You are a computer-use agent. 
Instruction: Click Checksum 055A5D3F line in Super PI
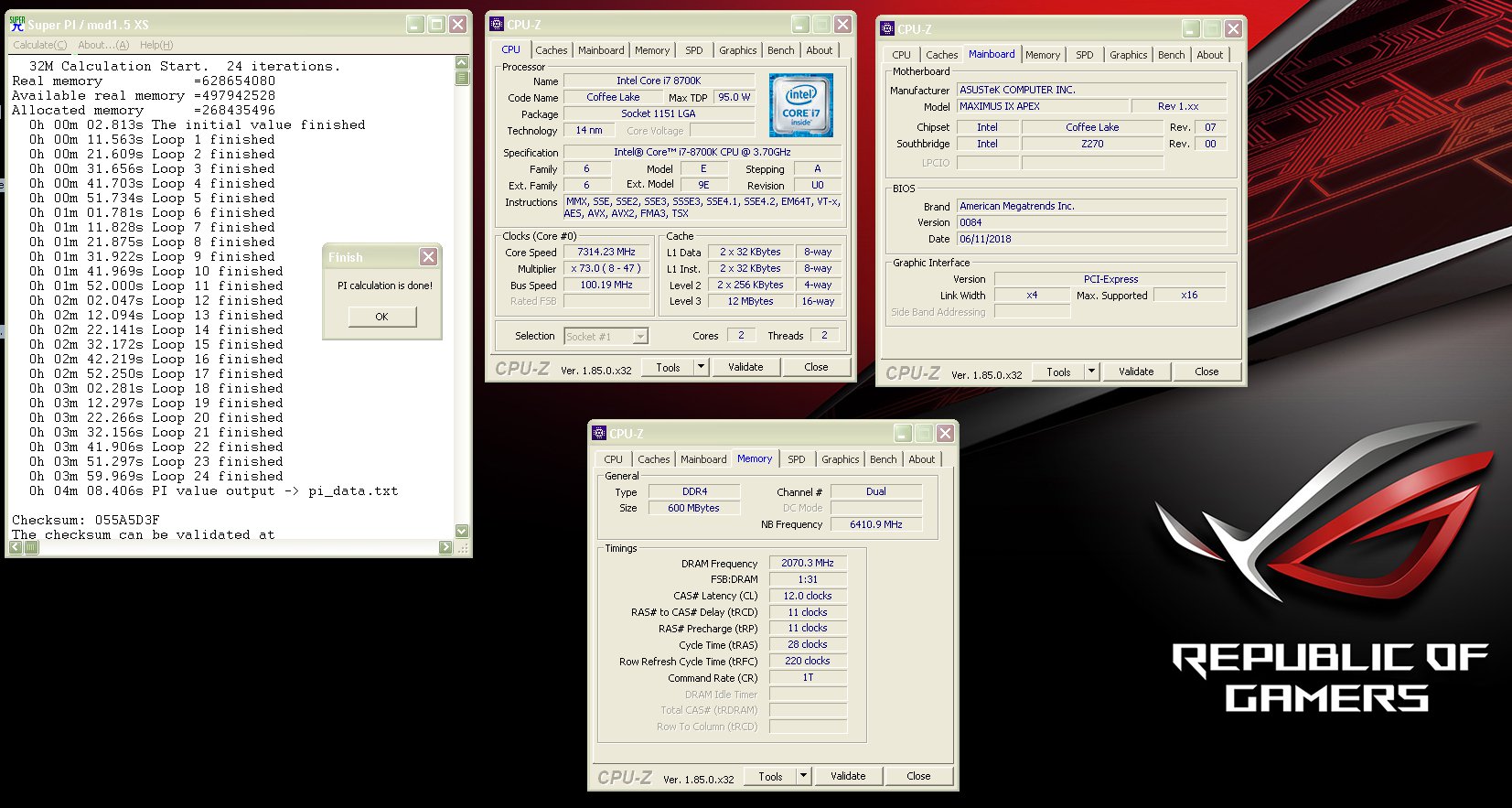pyautogui.click(x=86, y=520)
